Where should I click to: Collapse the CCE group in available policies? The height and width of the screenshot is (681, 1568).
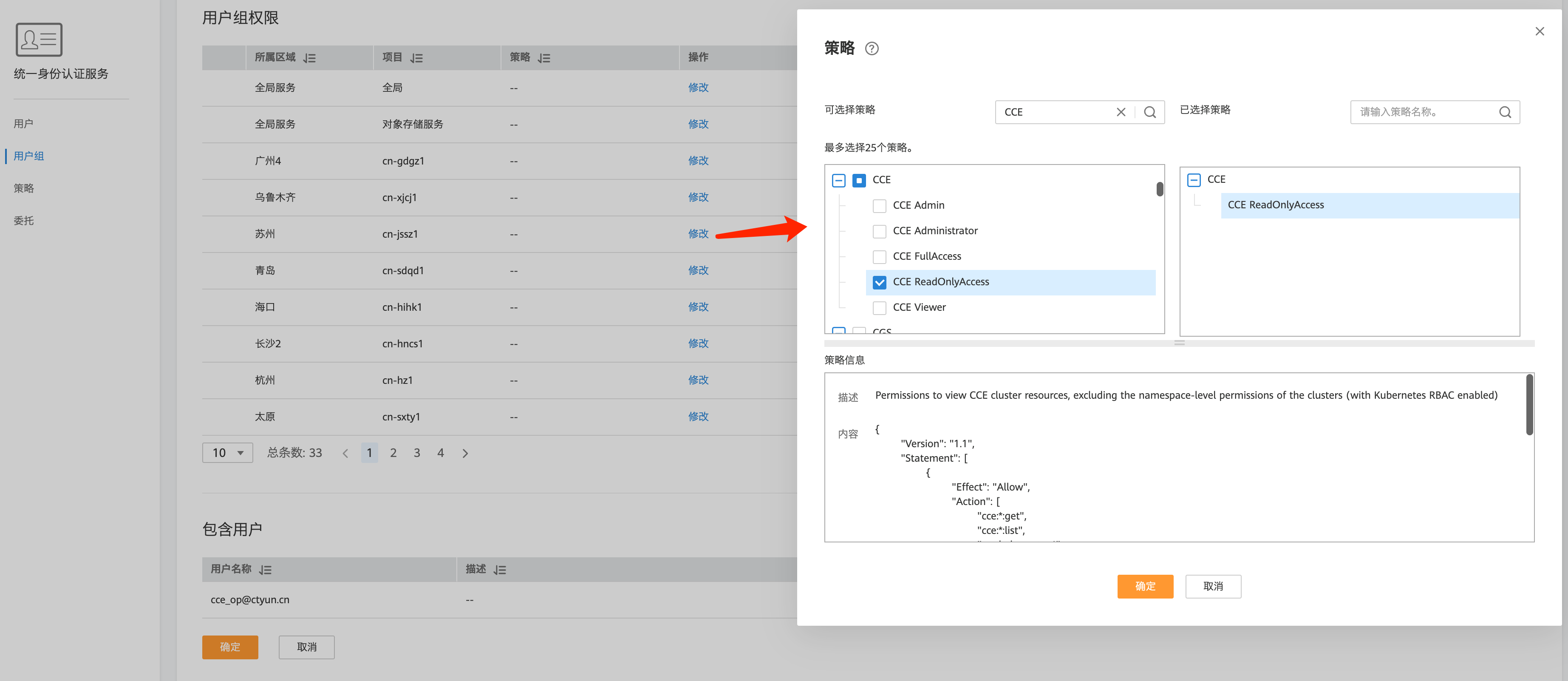pyautogui.click(x=838, y=180)
